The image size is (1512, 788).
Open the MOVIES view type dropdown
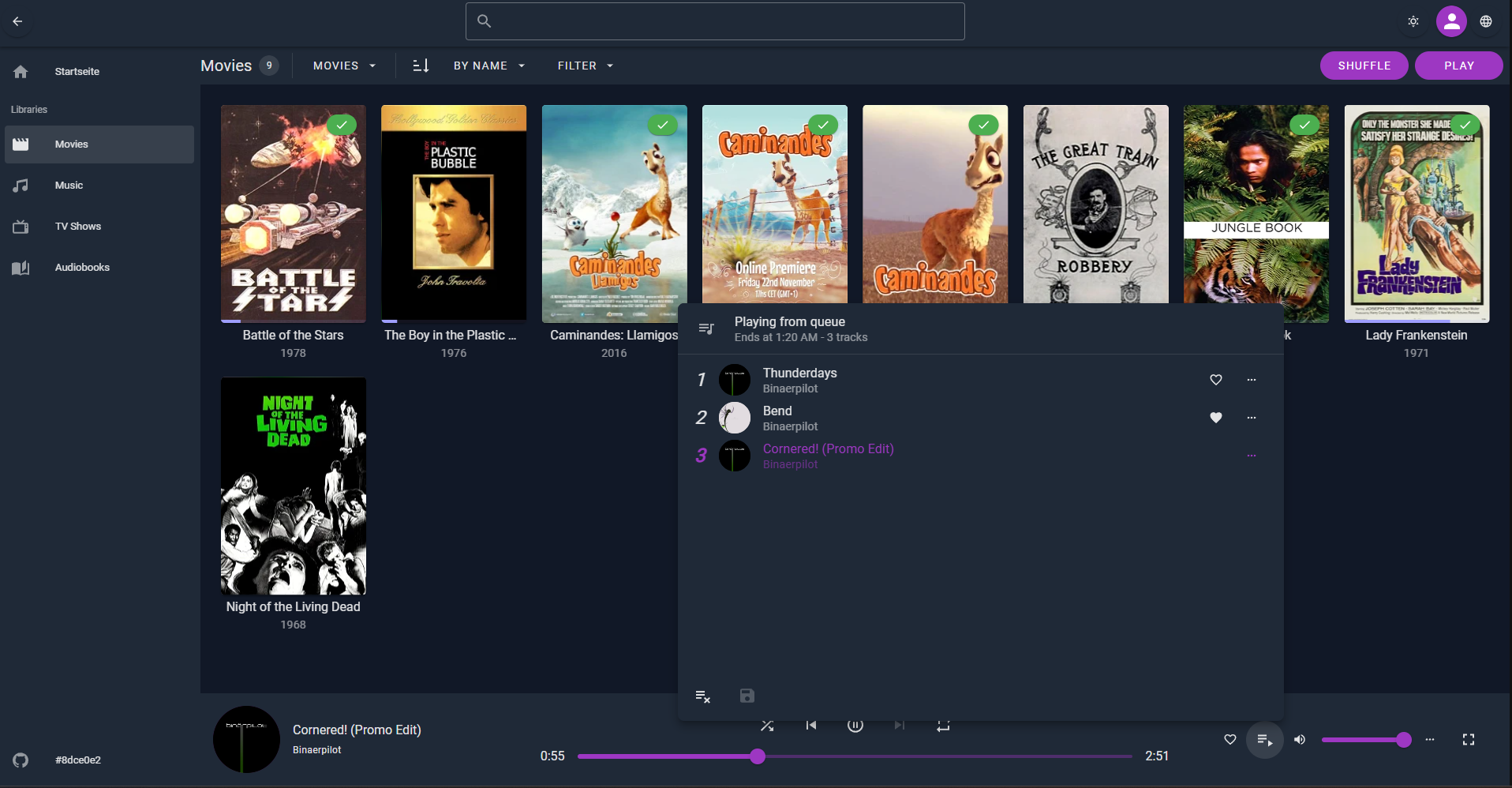click(x=344, y=66)
